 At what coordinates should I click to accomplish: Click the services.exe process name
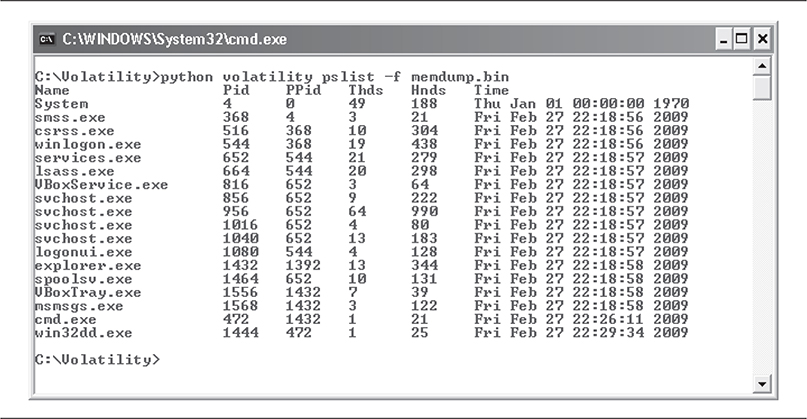tap(88, 158)
